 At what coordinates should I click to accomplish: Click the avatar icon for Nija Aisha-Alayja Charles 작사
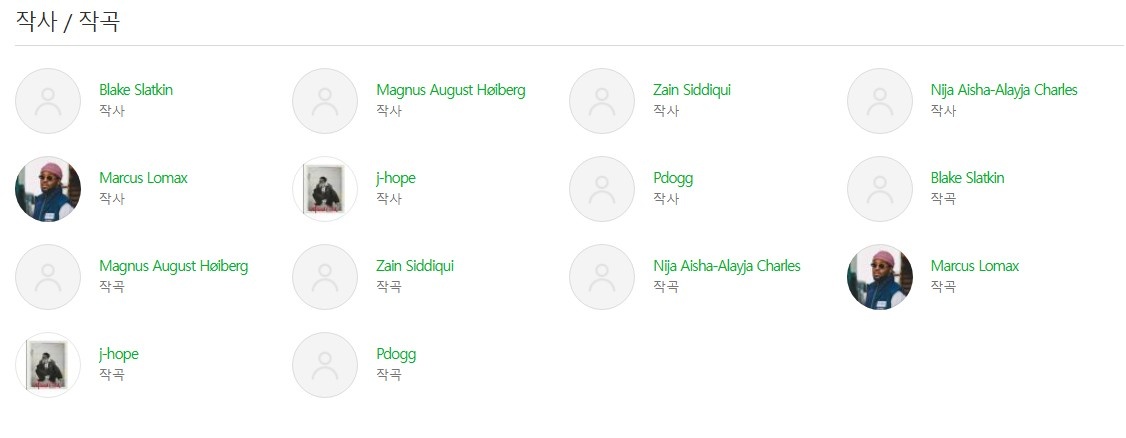coord(880,101)
